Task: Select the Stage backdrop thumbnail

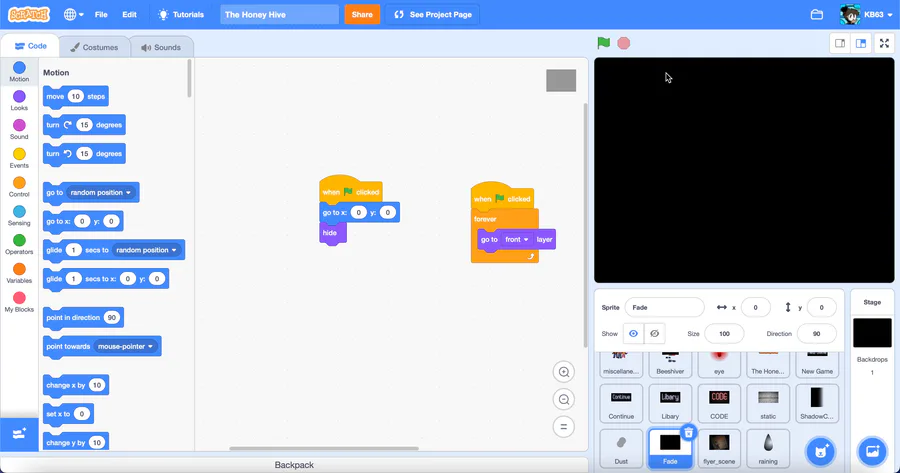Action: [872, 332]
